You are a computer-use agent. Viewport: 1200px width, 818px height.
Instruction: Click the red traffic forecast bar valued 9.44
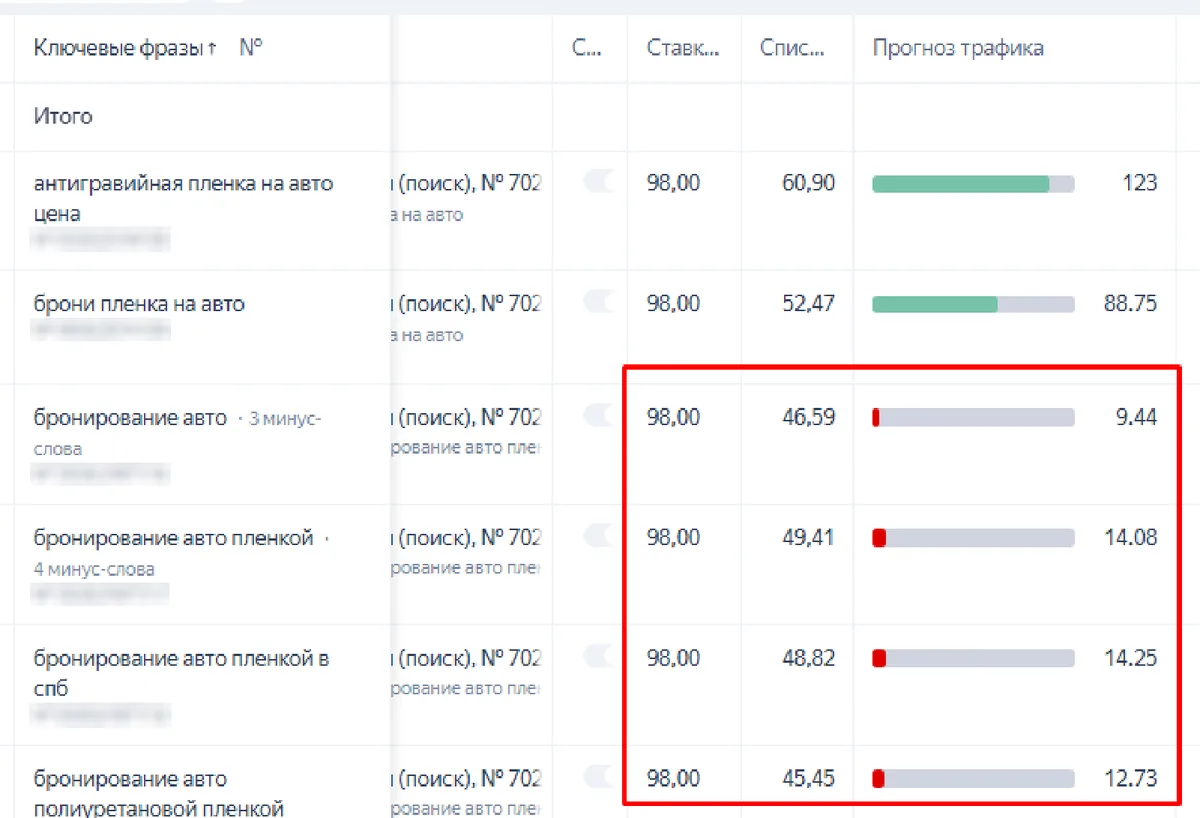point(973,418)
